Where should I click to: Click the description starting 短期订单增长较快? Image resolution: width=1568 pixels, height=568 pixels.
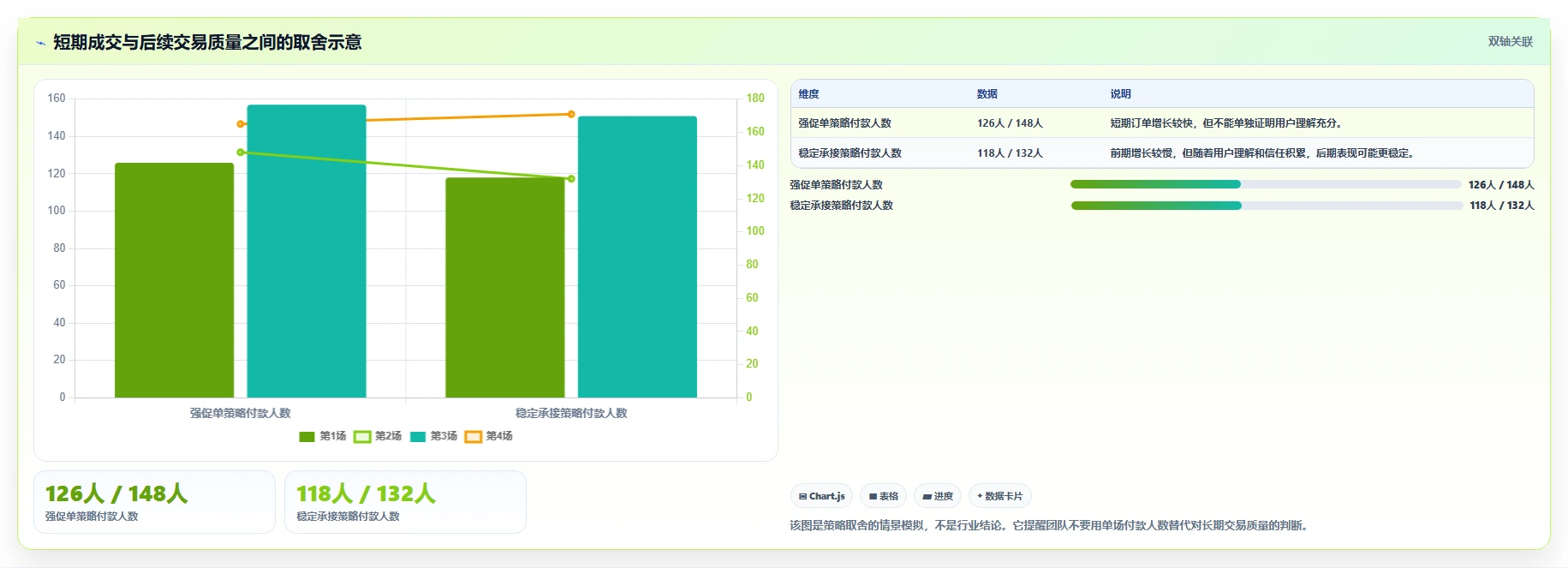(1228, 123)
